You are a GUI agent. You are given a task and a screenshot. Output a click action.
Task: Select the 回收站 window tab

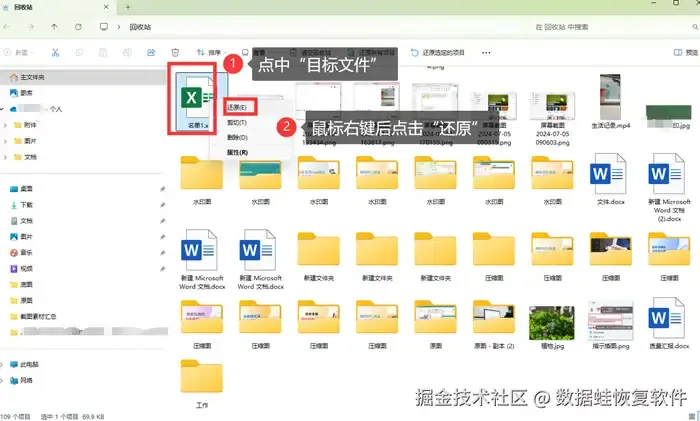pyautogui.click(x=57, y=7)
